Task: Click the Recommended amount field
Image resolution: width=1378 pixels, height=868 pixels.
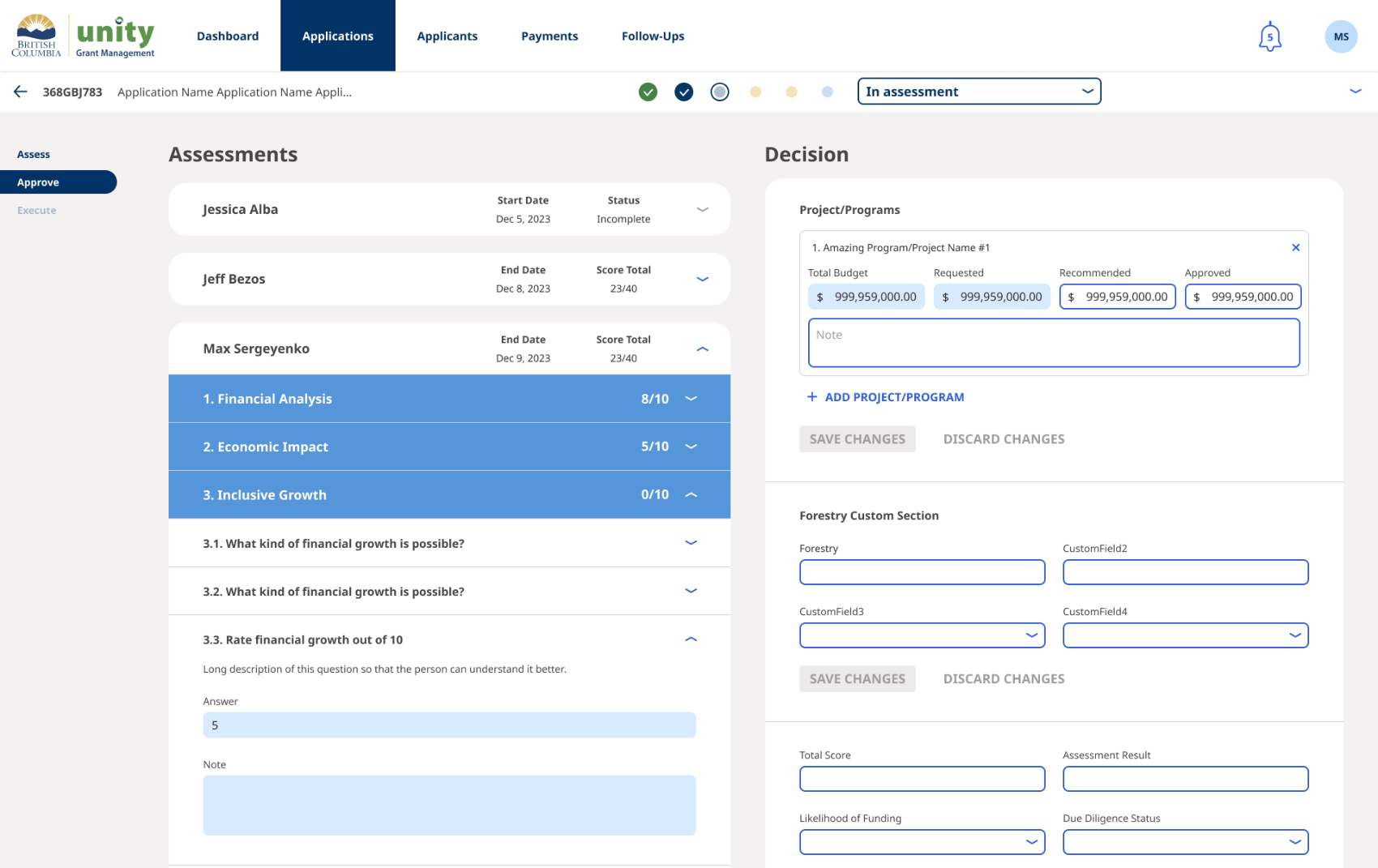Action: click(1117, 297)
